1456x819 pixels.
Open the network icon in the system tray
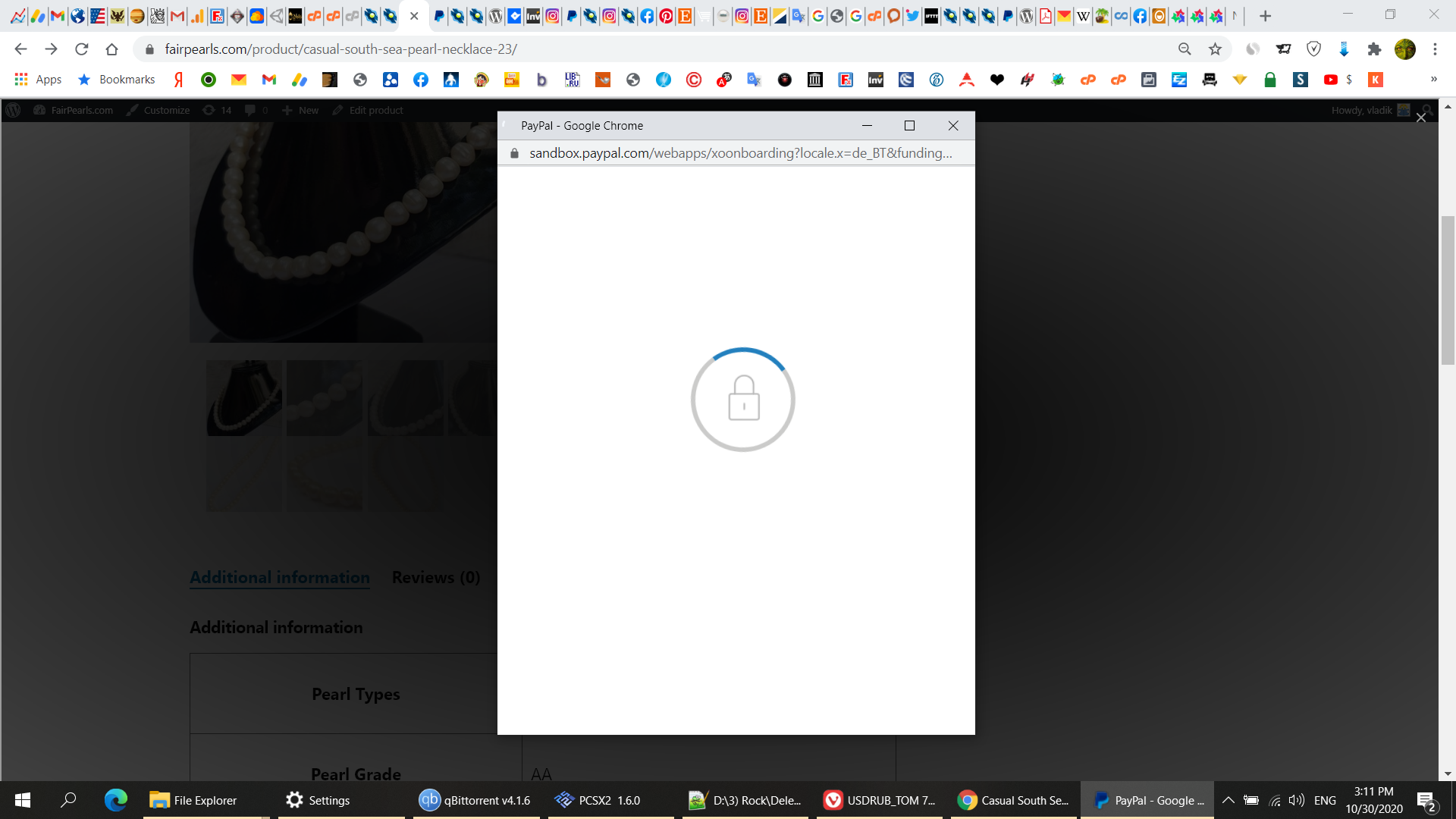pyautogui.click(x=1275, y=800)
